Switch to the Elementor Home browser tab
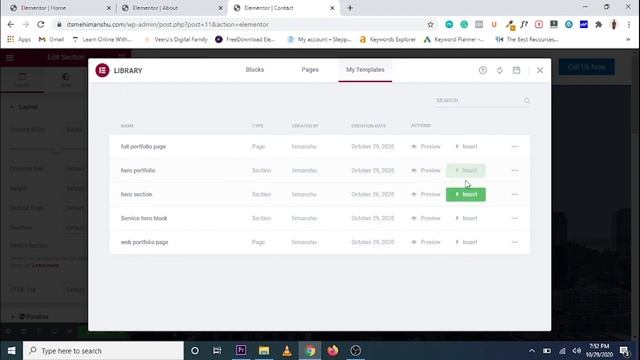This screenshot has width=640, height=360. [x=59, y=8]
